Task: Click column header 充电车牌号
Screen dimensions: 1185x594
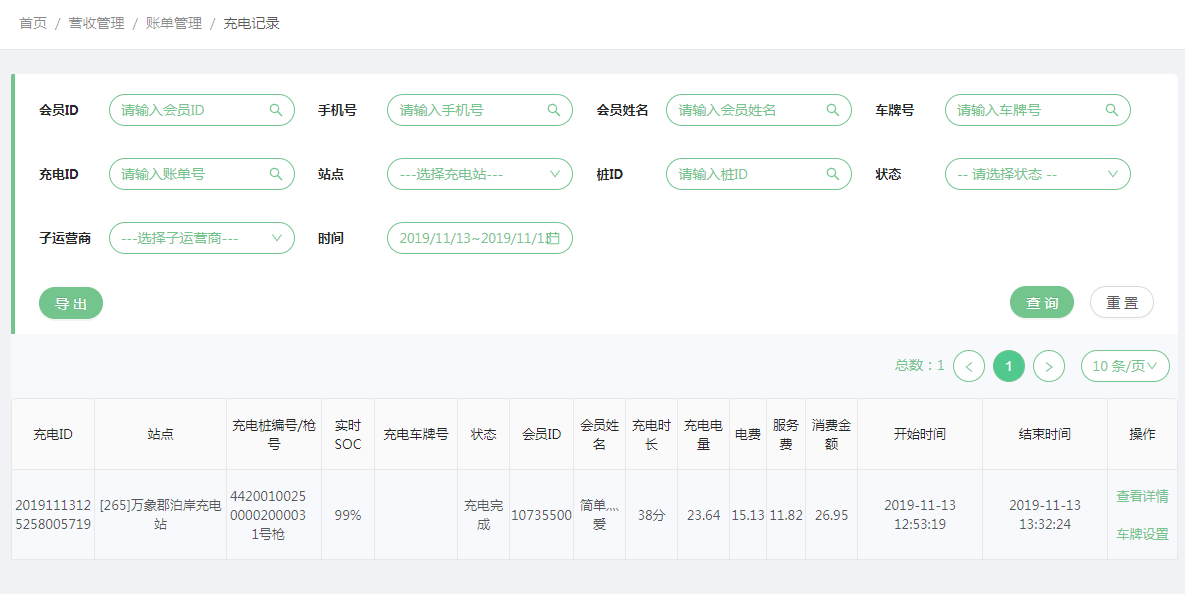Action: [x=416, y=435]
